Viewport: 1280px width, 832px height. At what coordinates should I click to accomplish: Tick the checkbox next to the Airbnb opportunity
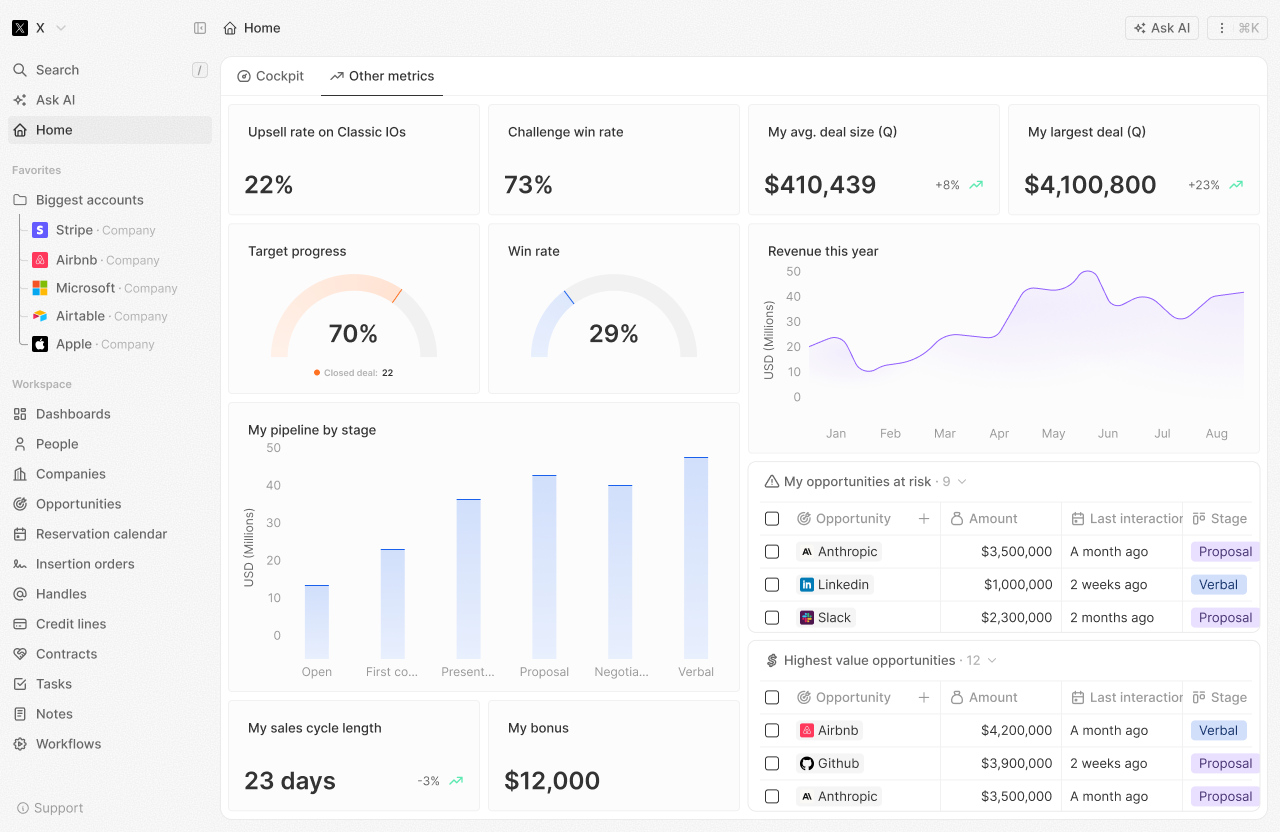(x=771, y=730)
